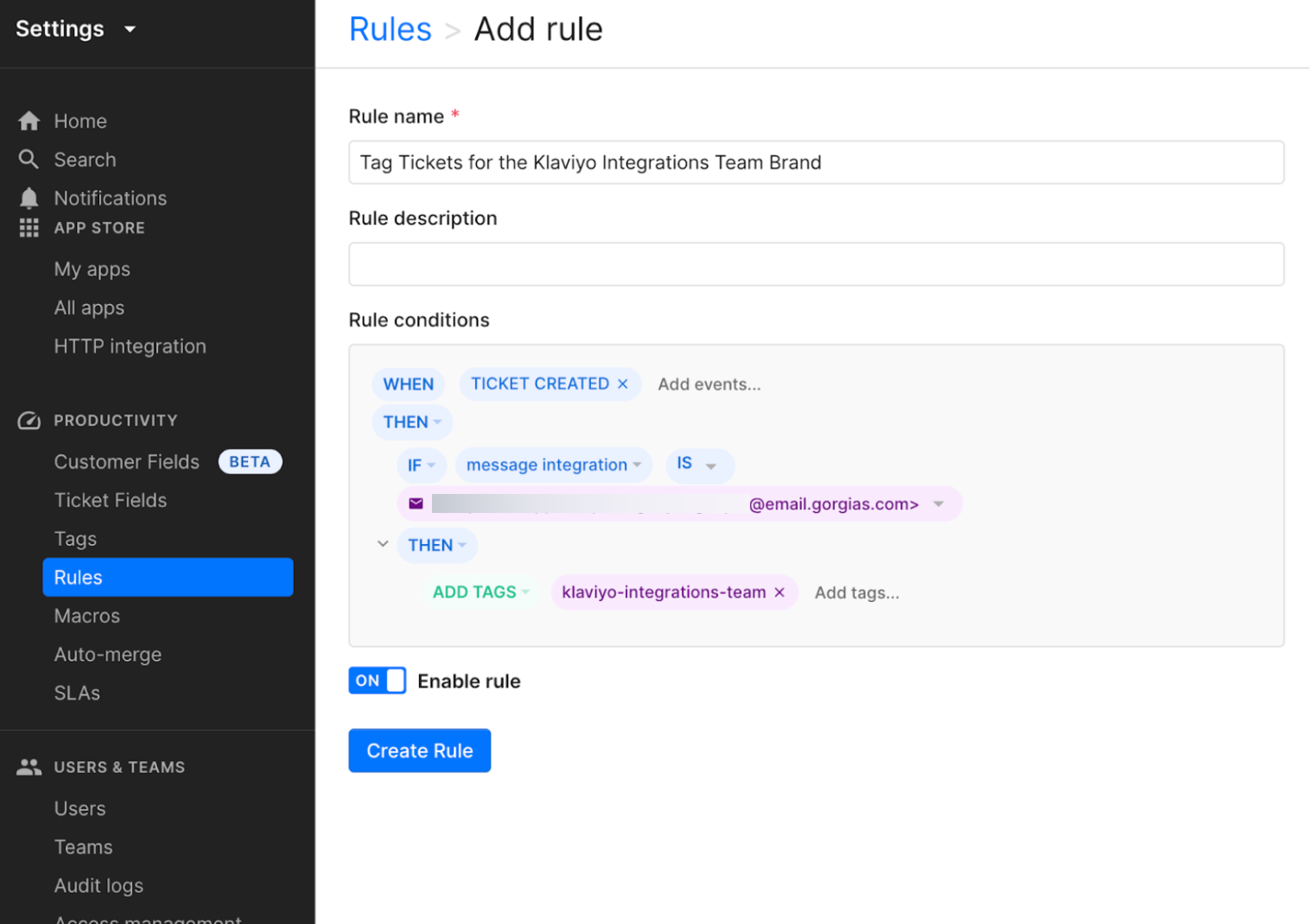The image size is (1315, 924).
Task: Toggle the Enable rule switch
Action: pyautogui.click(x=377, y=680)
